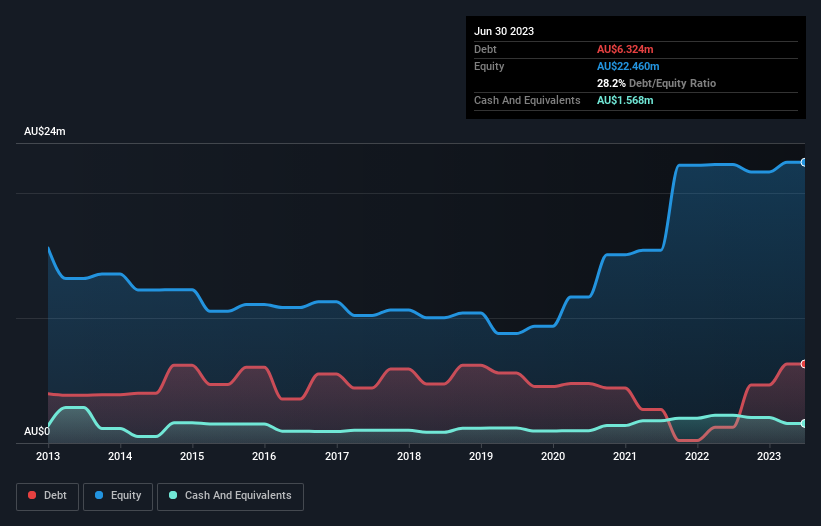Screen dimensions: 821x526
Task: Select the Cash endpoint marker on chart
Action: [x=804, y=423]
